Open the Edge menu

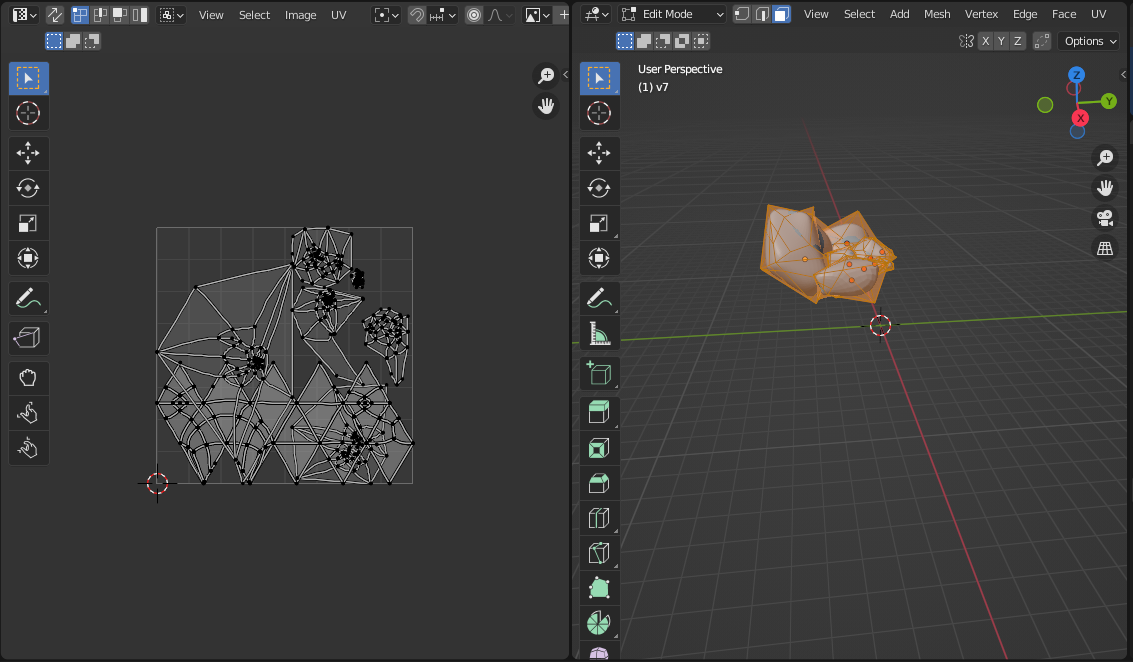(x=1025, y=14)
